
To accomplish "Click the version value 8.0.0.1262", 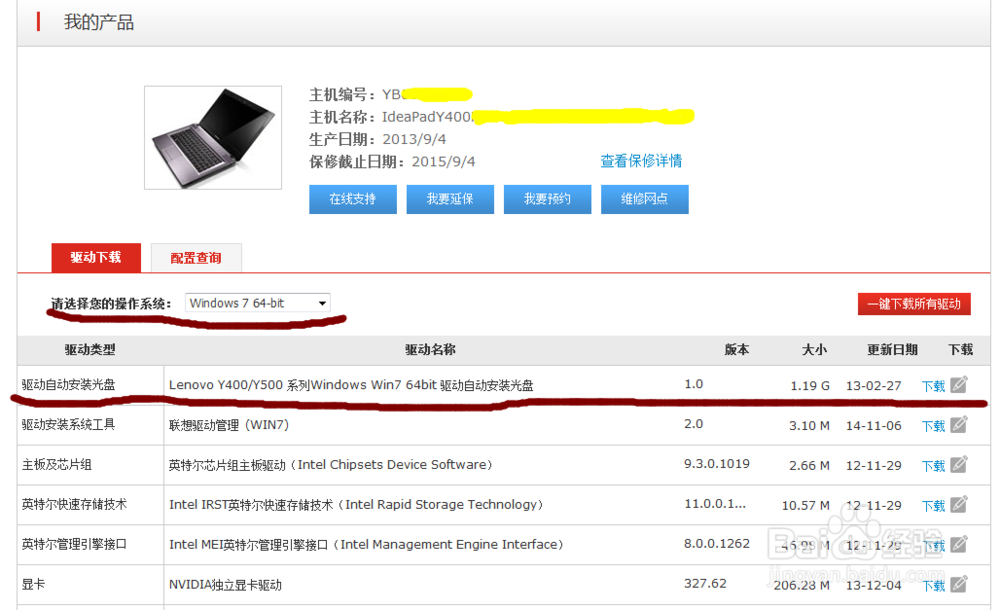I will 717,544.
